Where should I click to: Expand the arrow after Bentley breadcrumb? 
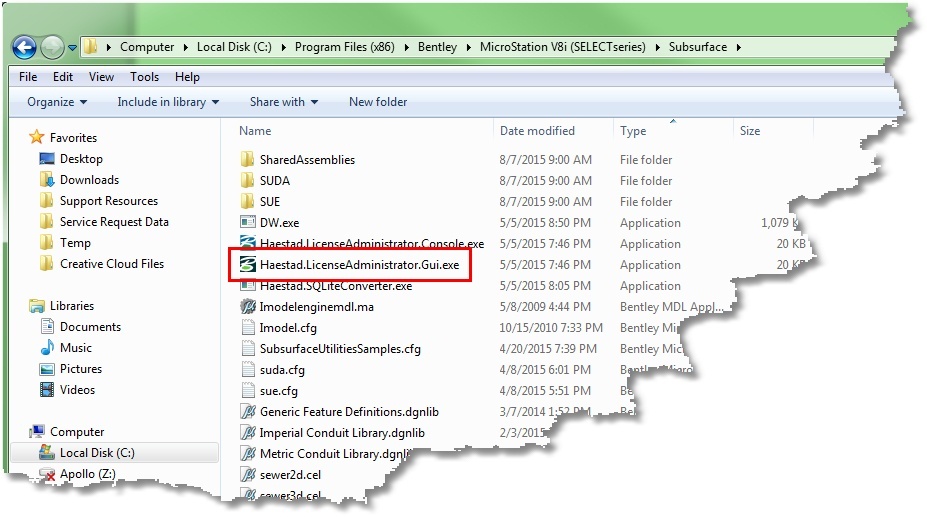pyautogui.click(x=468, y=47)
